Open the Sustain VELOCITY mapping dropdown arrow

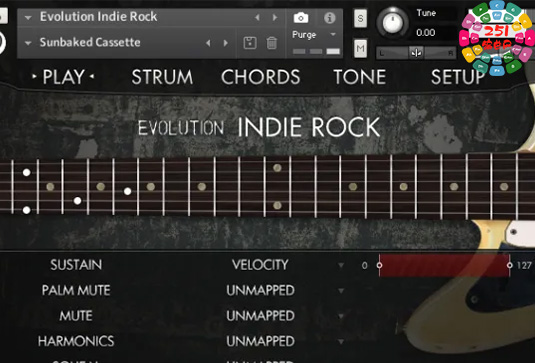click(x=341, y=265)
